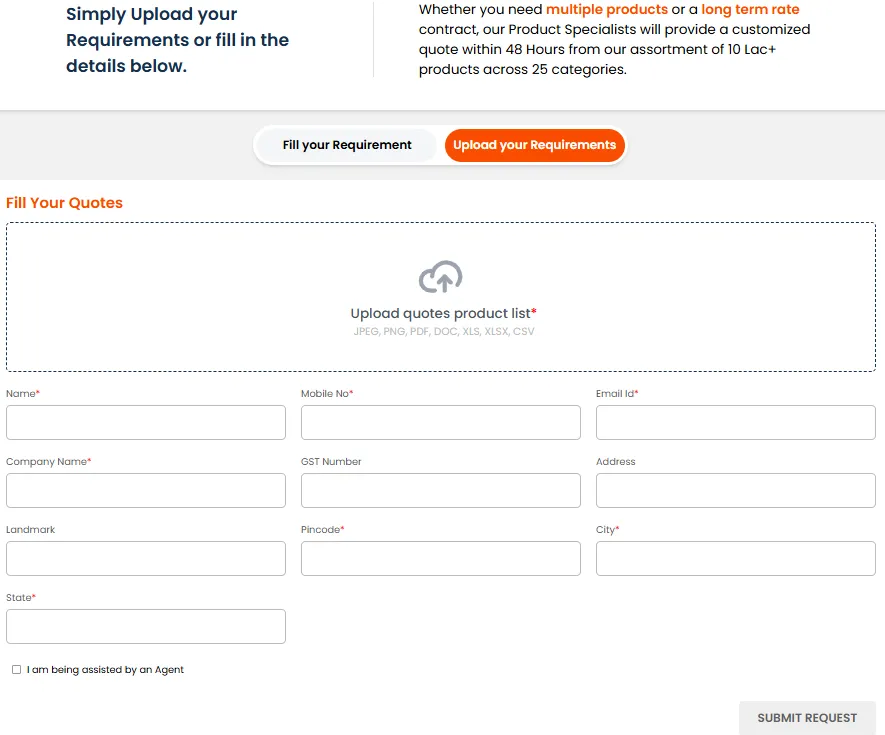Image resolution: width=885 pixels, height=735 pixels.
Task: Activate the Address input field
Action: click(x=735, y=491)
